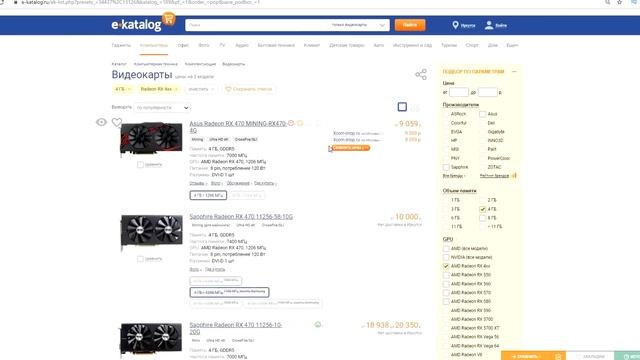The width and height of the screenshot is (640, 360).
Task: Click the share icon next to Видеокарты heading
Action: click(421, 74)
